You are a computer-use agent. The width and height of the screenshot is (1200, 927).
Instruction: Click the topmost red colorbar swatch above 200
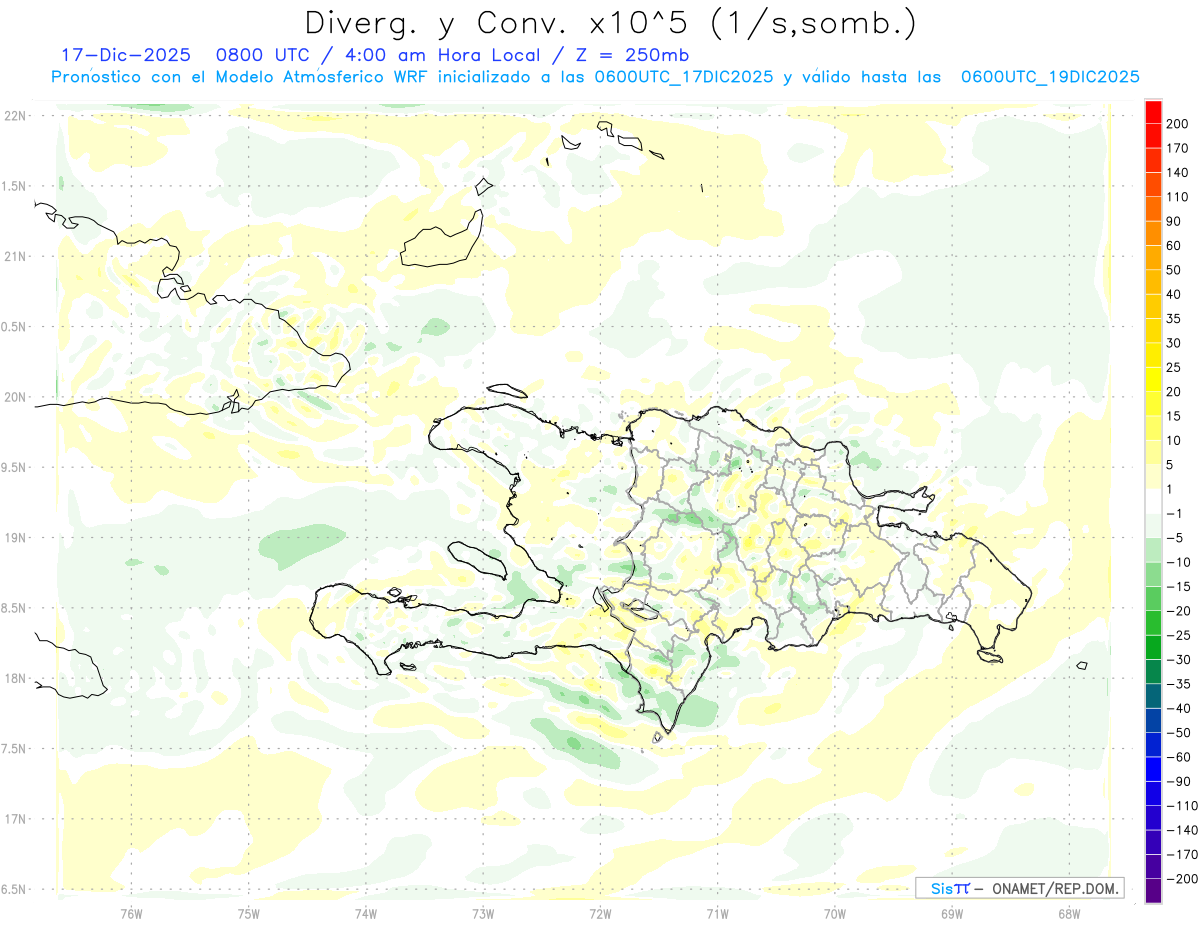tap(1153, 112)
